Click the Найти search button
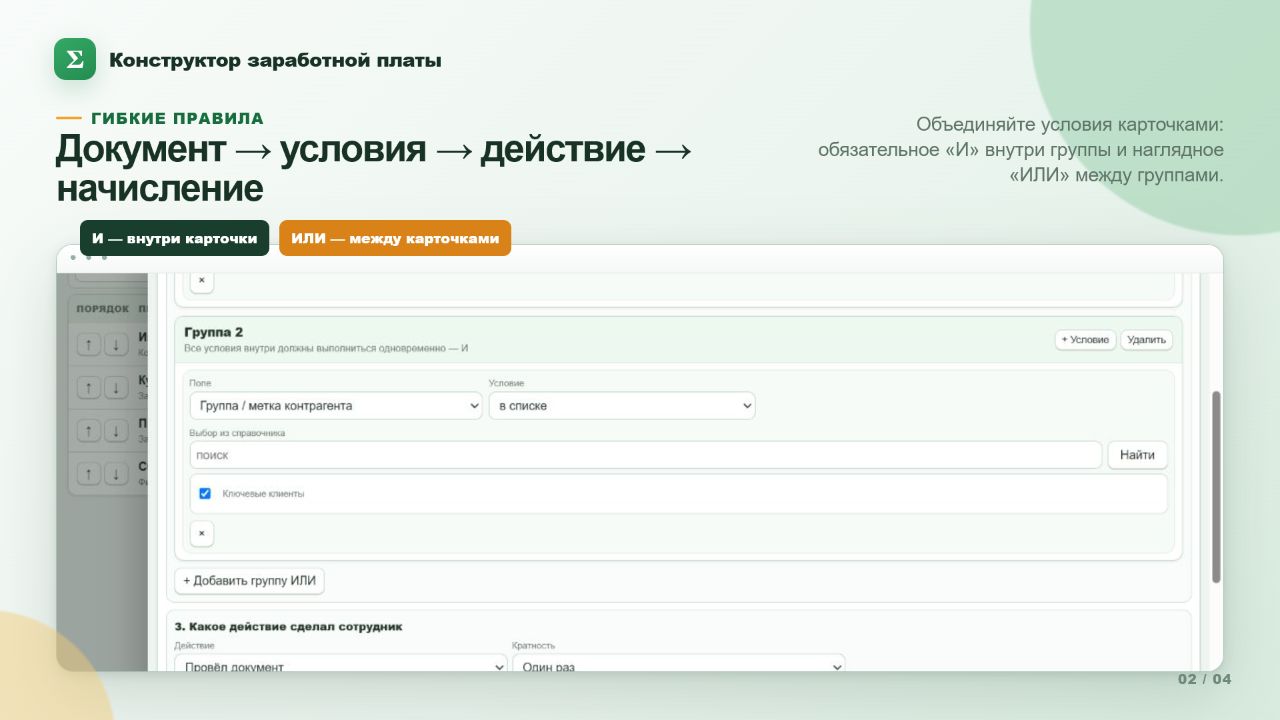 1137,455
